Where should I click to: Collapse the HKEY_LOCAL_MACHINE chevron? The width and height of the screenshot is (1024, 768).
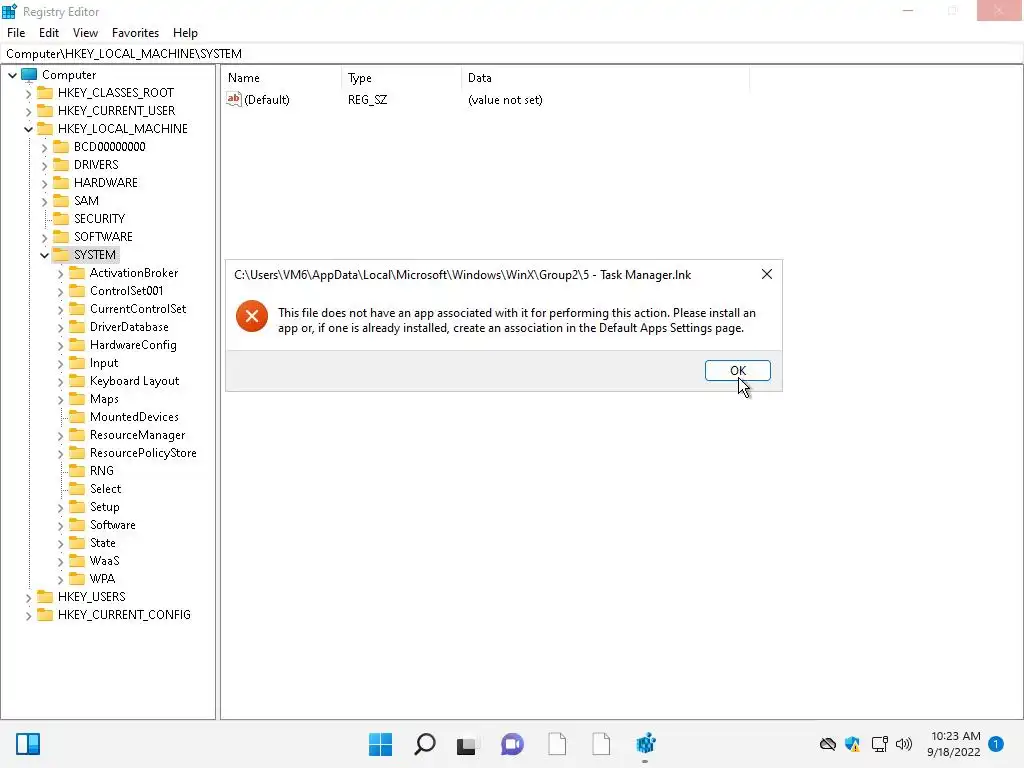coord(28,129)
